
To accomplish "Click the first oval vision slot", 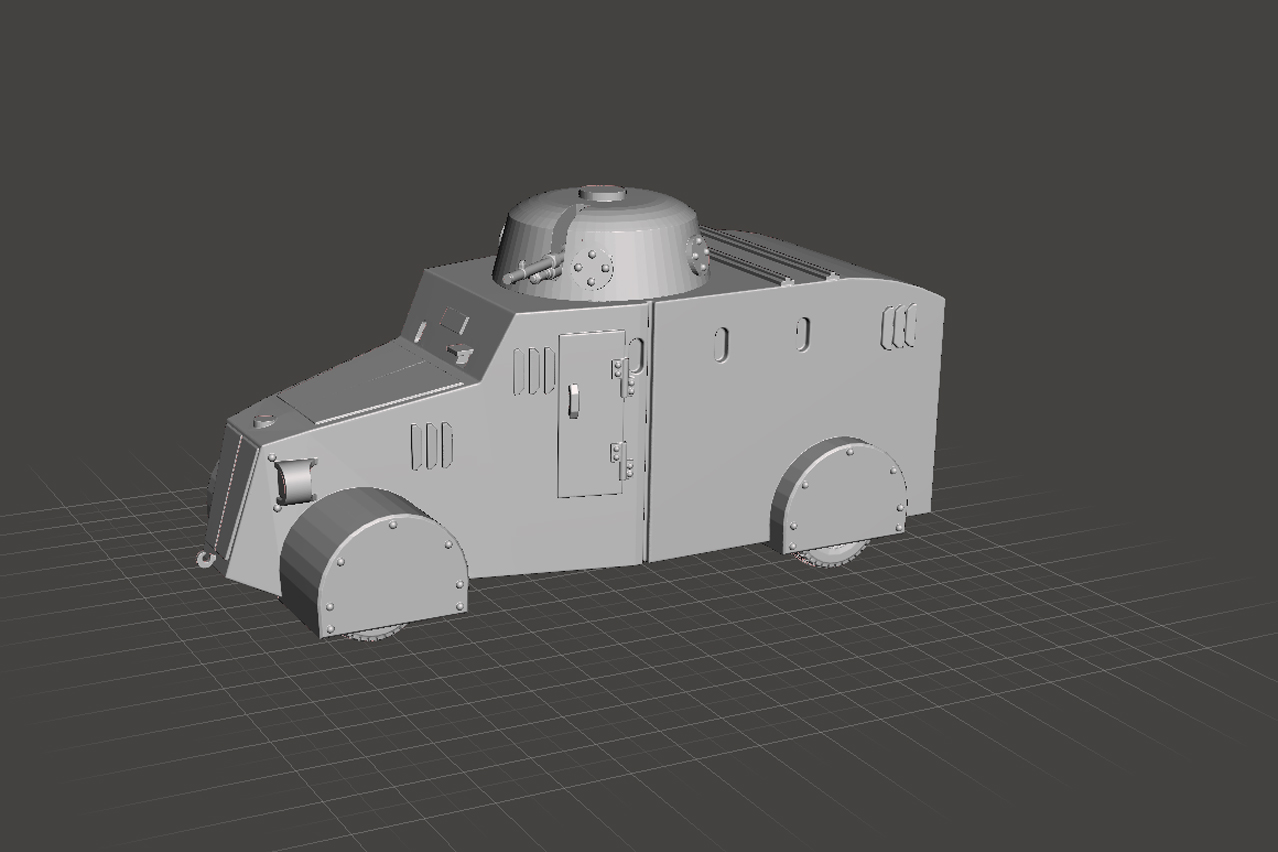I will [x=721, y=343].
